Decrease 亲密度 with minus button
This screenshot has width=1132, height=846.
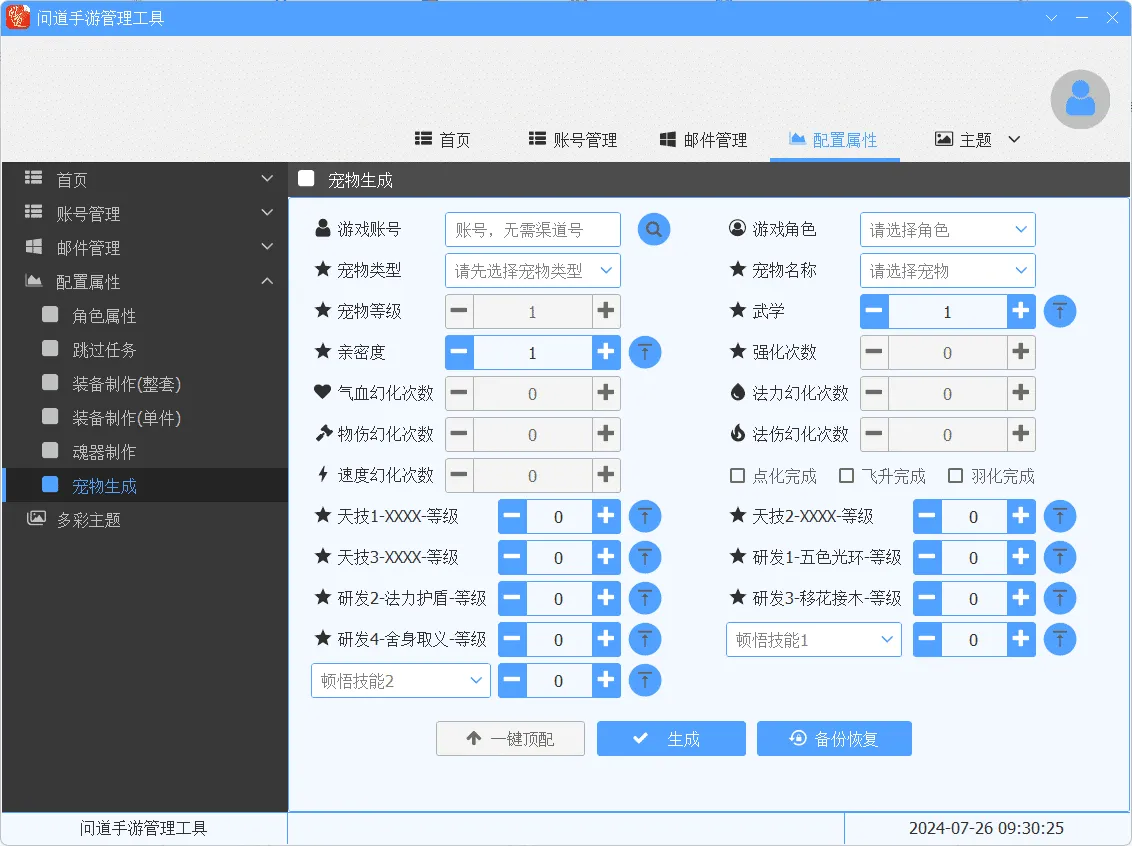point(459,353)
